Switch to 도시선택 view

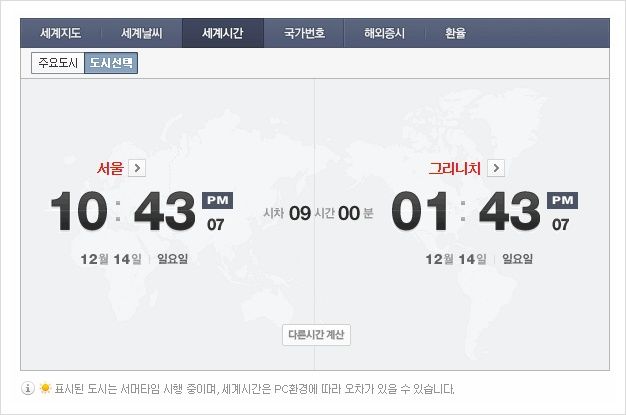coord(111,63)
